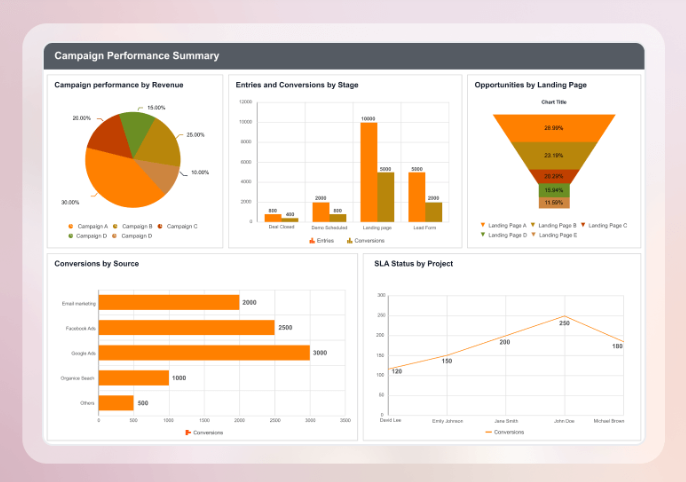Image resolution: width=686 pixels, height=482 pixels.
Task: Click the Campaign B legend marker
Action: (116, 227)
